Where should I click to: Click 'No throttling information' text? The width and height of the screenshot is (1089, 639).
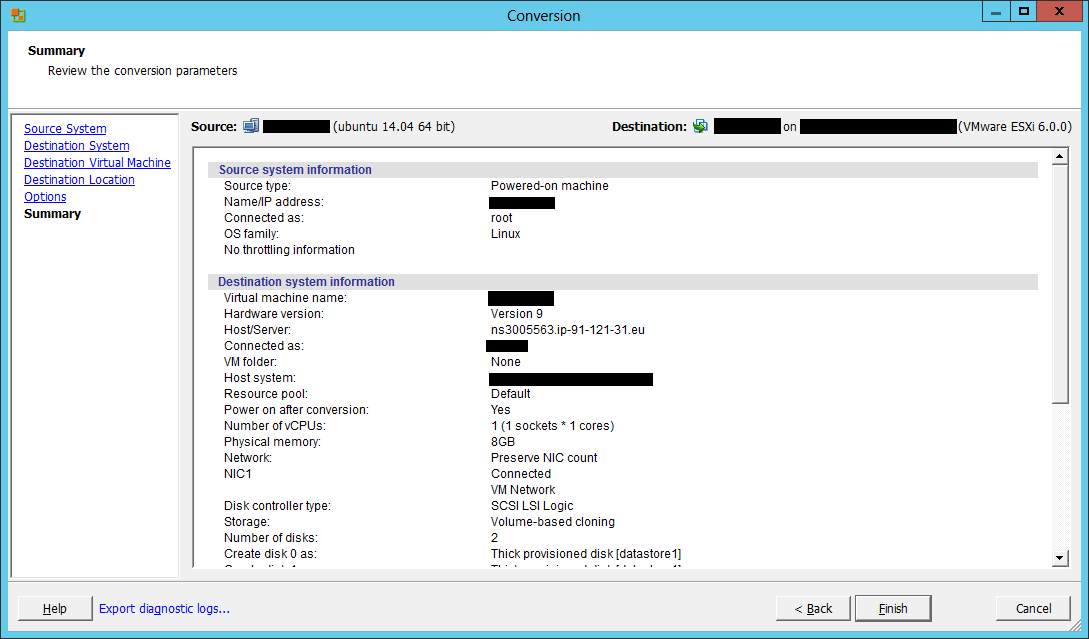coord(289,249)
